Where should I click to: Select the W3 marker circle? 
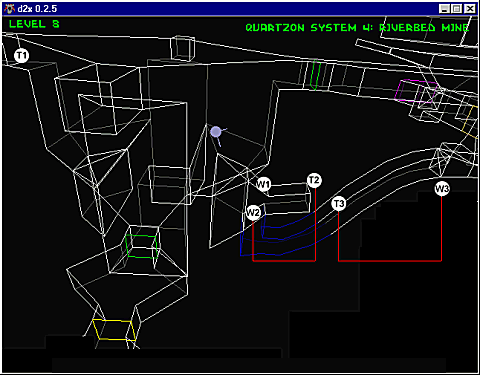point(442,189)
